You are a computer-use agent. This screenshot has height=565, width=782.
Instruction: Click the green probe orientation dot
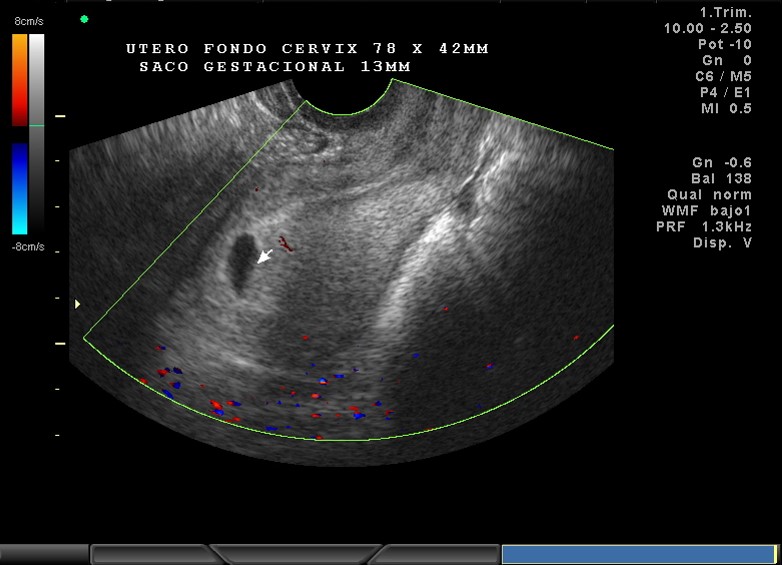[x=84, y=19]
